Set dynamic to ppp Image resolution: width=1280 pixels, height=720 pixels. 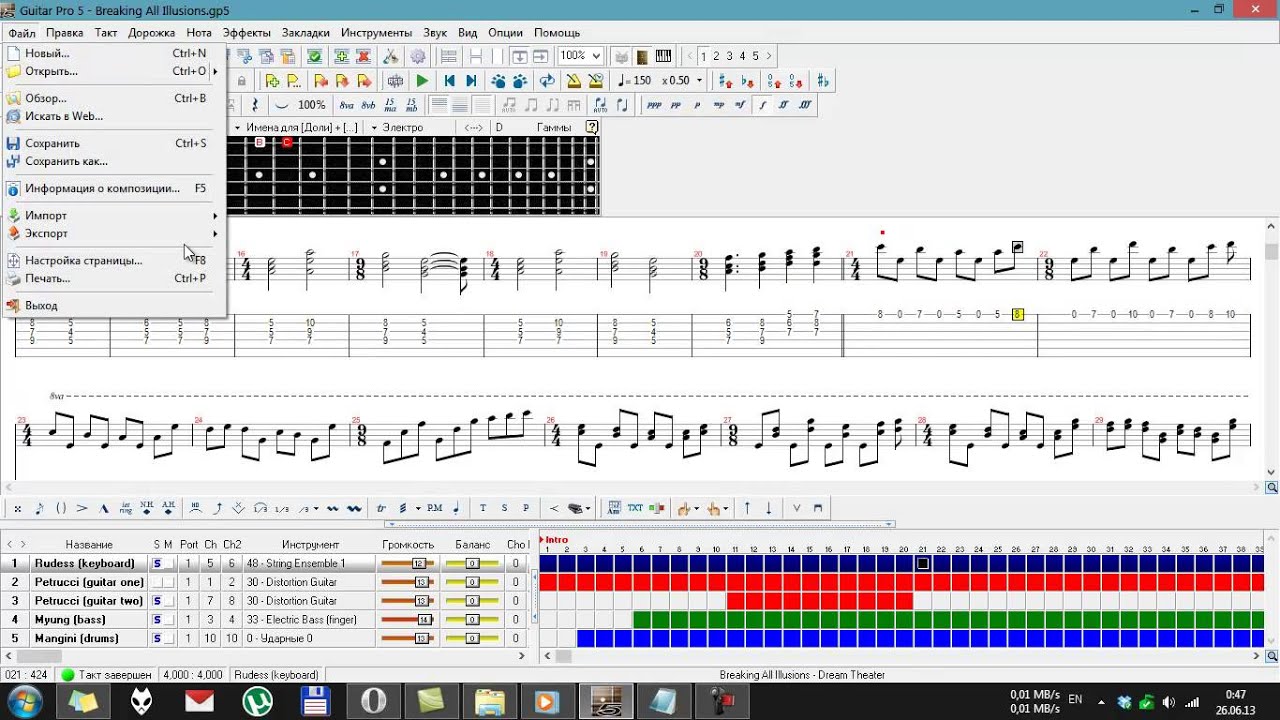653,104
